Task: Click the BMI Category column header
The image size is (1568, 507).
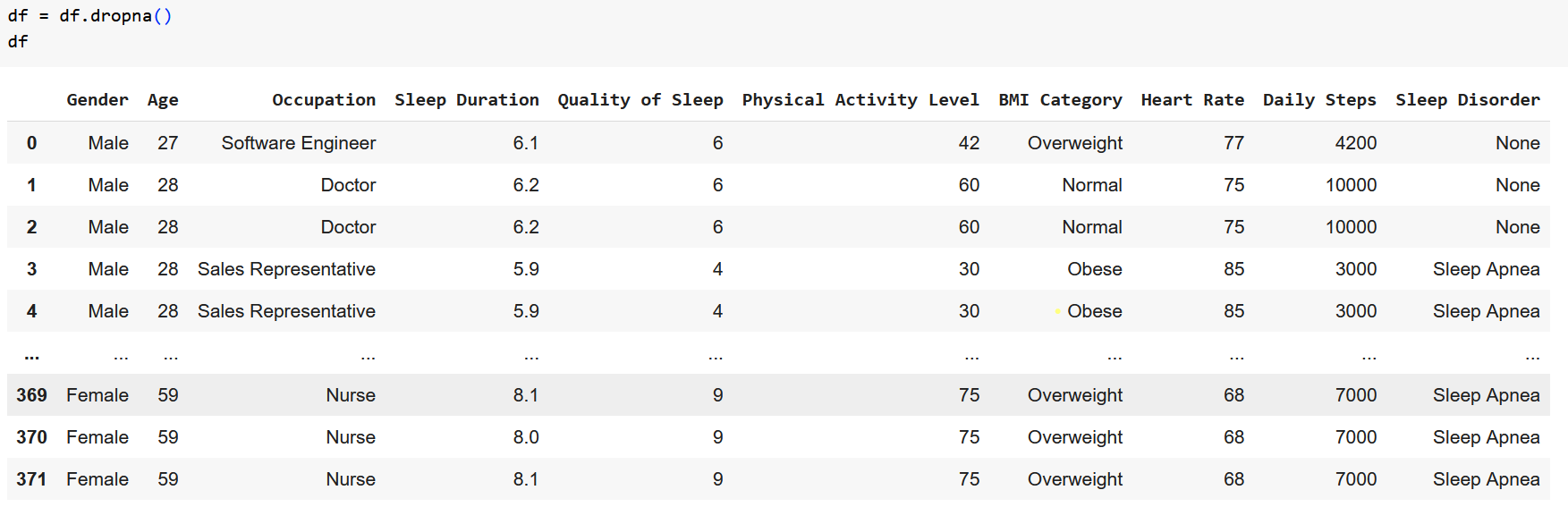Action: click(x=1060, y=100)
